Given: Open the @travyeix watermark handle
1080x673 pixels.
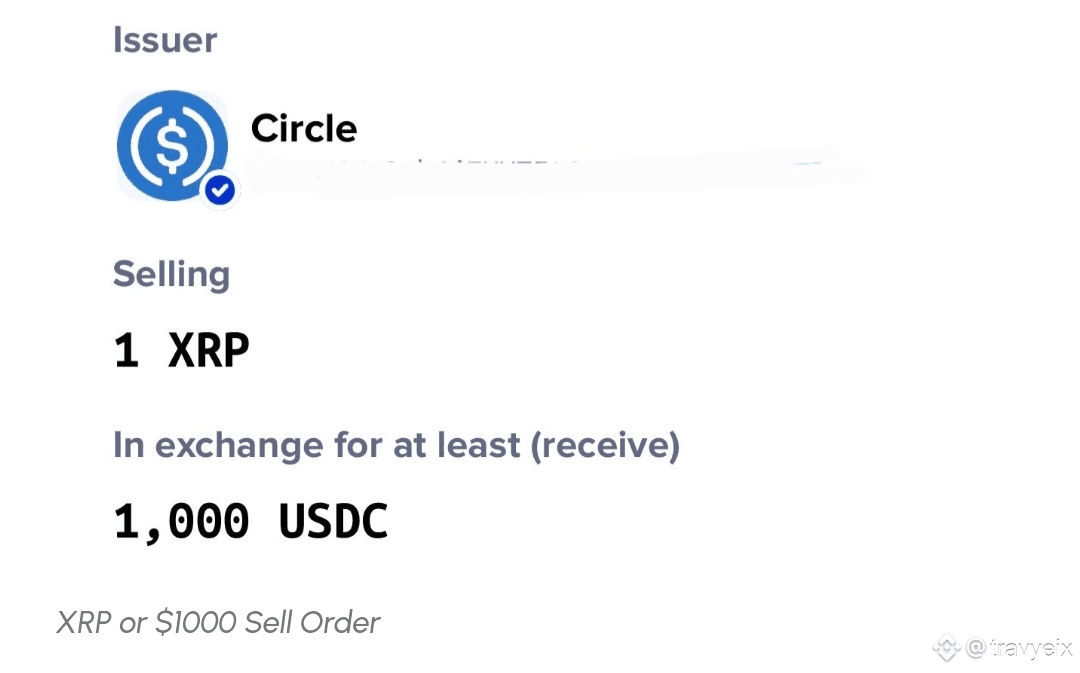Looking at the screenshot, I should click(x=1019, y=648).
